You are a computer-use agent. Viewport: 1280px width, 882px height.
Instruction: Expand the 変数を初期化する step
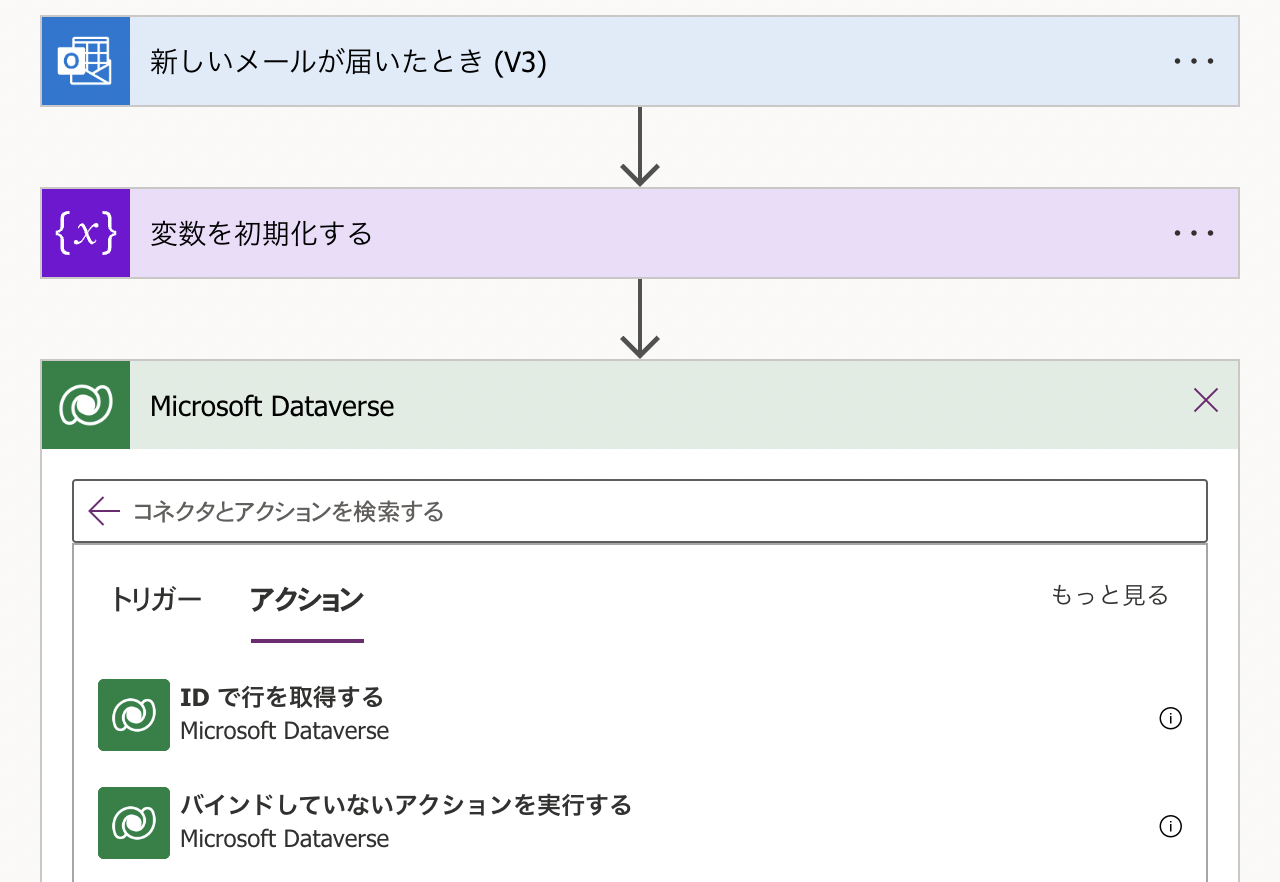(x=640, y=233)
